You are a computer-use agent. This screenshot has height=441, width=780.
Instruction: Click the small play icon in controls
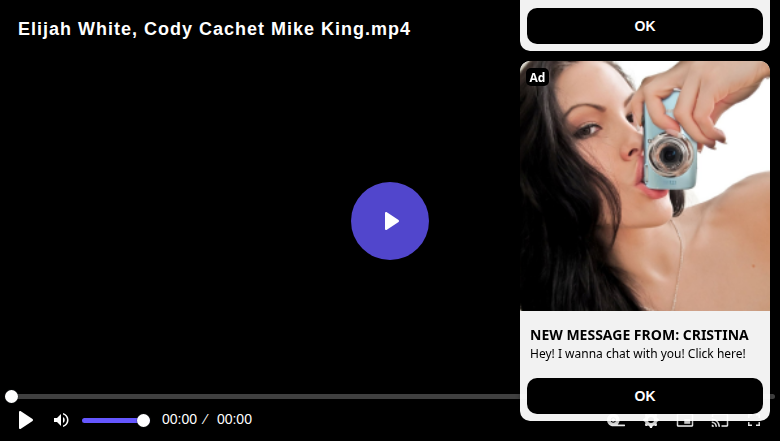25,420
